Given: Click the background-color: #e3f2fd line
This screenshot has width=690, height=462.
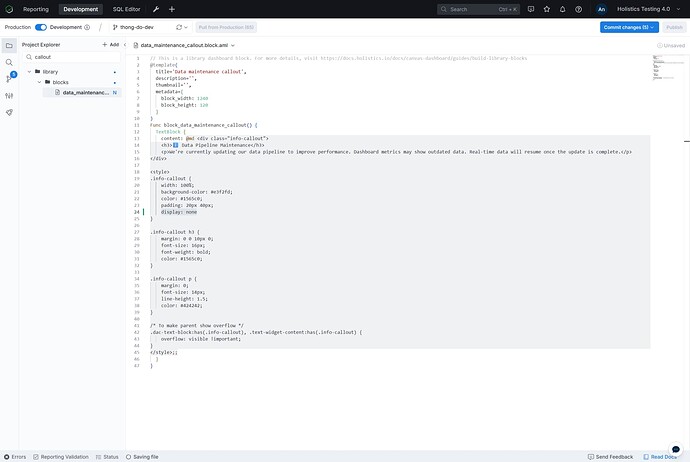Looking at the screenshot, I should tap(196, 192).
